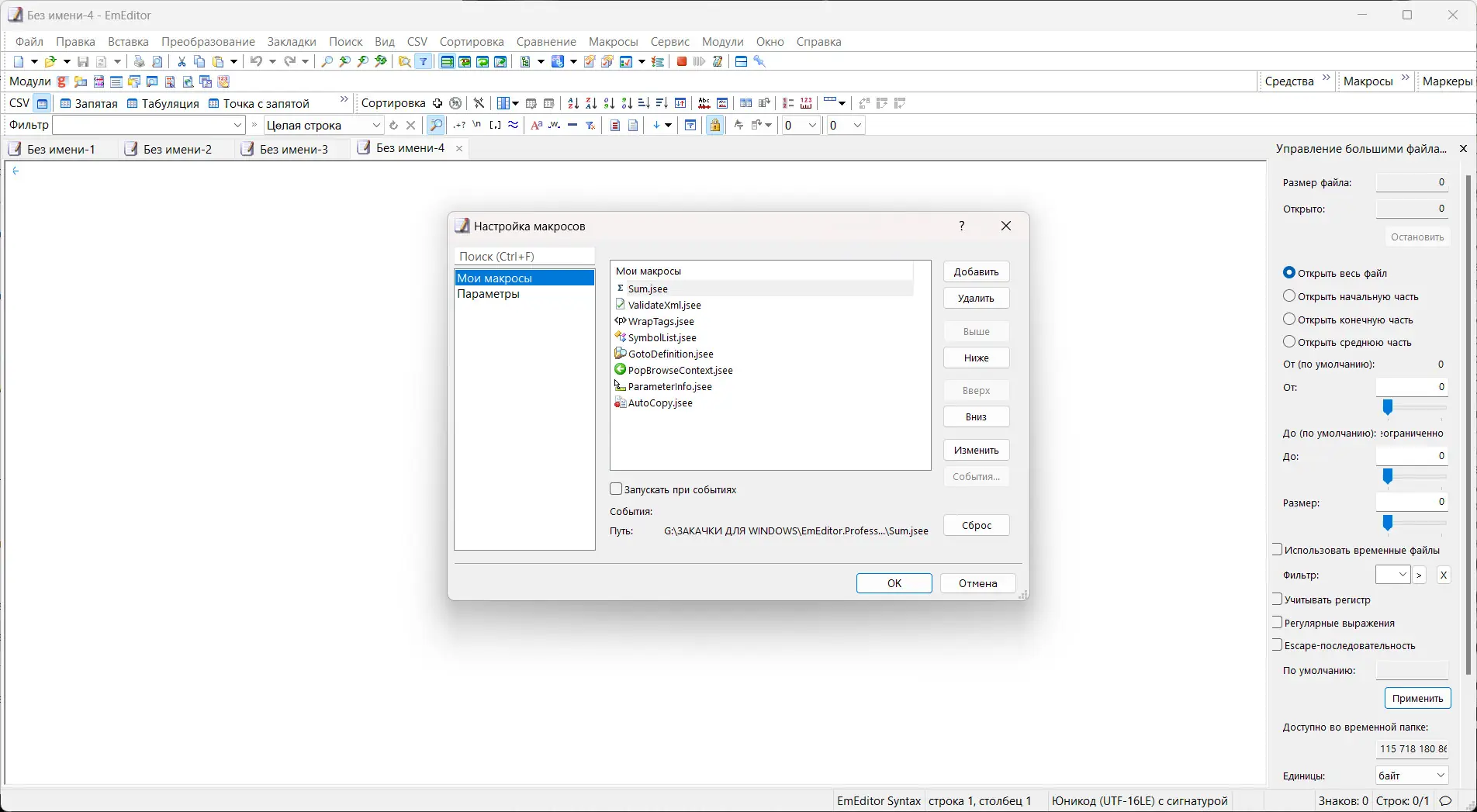
Task: Click the CSV table mode icon next to CSV
Action: 43,103
